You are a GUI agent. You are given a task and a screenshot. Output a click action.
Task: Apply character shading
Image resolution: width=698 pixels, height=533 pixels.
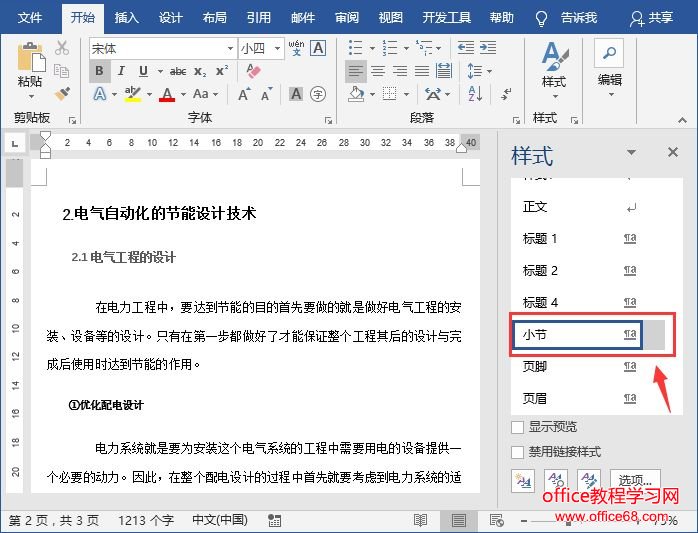click(x=296, y=94)
